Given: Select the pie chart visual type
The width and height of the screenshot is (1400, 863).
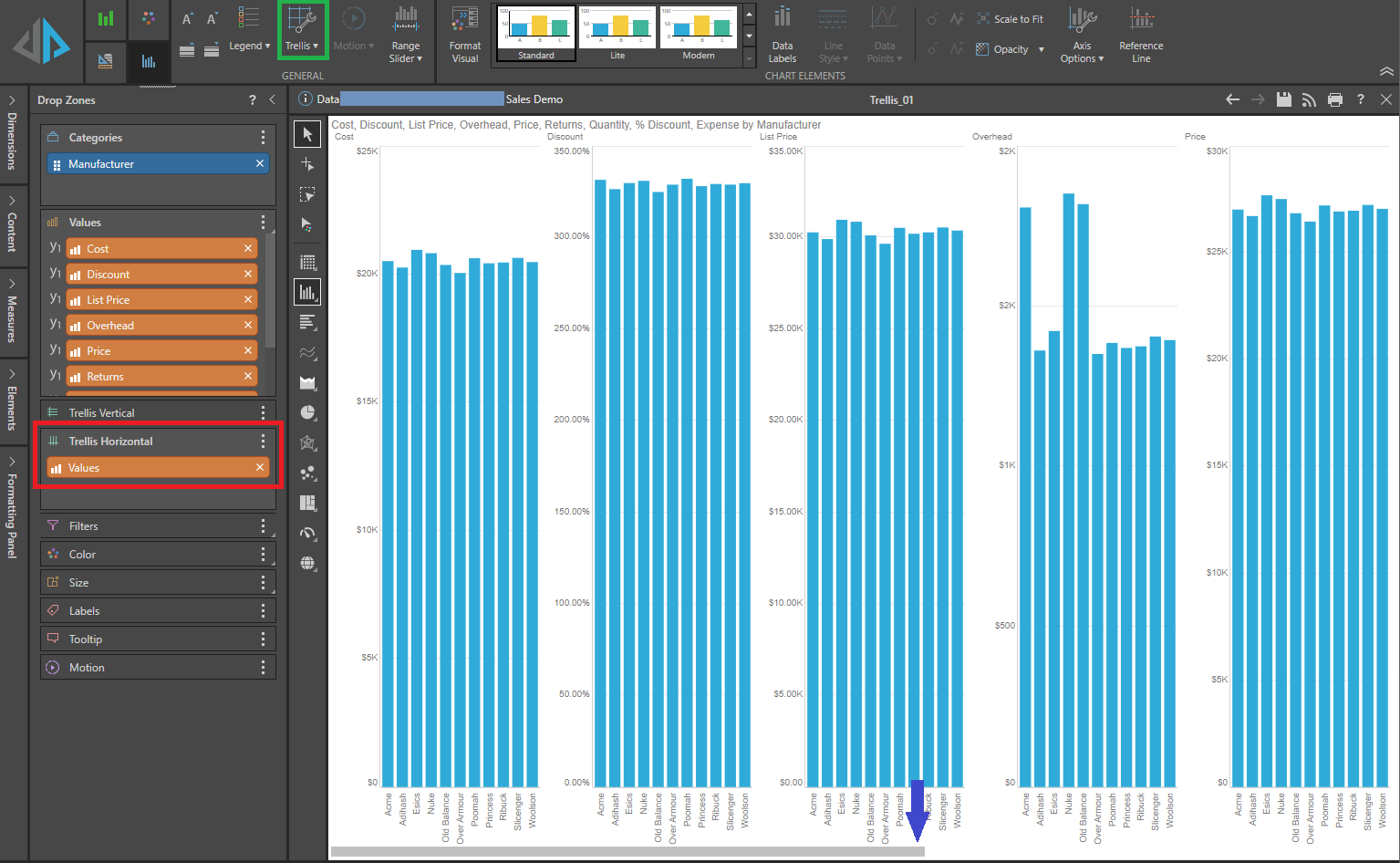Looking at the screenshot, I should (x=307, y=412).
